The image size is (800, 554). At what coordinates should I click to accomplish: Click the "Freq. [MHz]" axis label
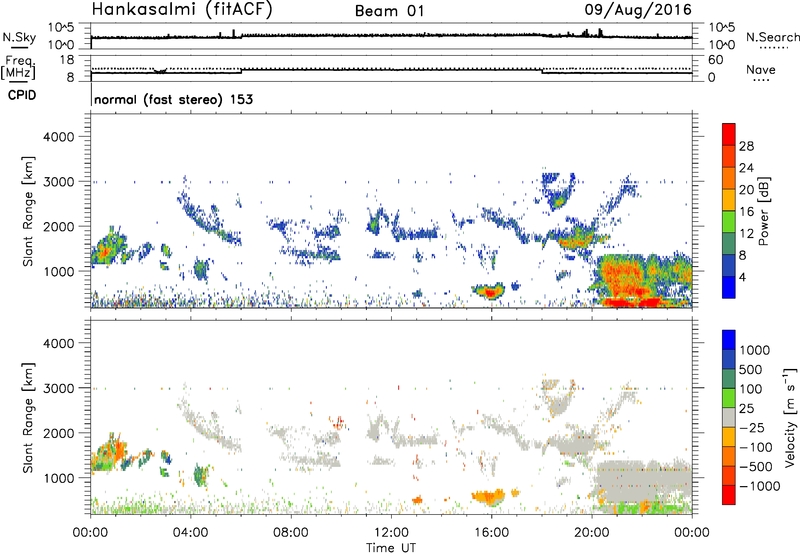click(x=19, y=68)
